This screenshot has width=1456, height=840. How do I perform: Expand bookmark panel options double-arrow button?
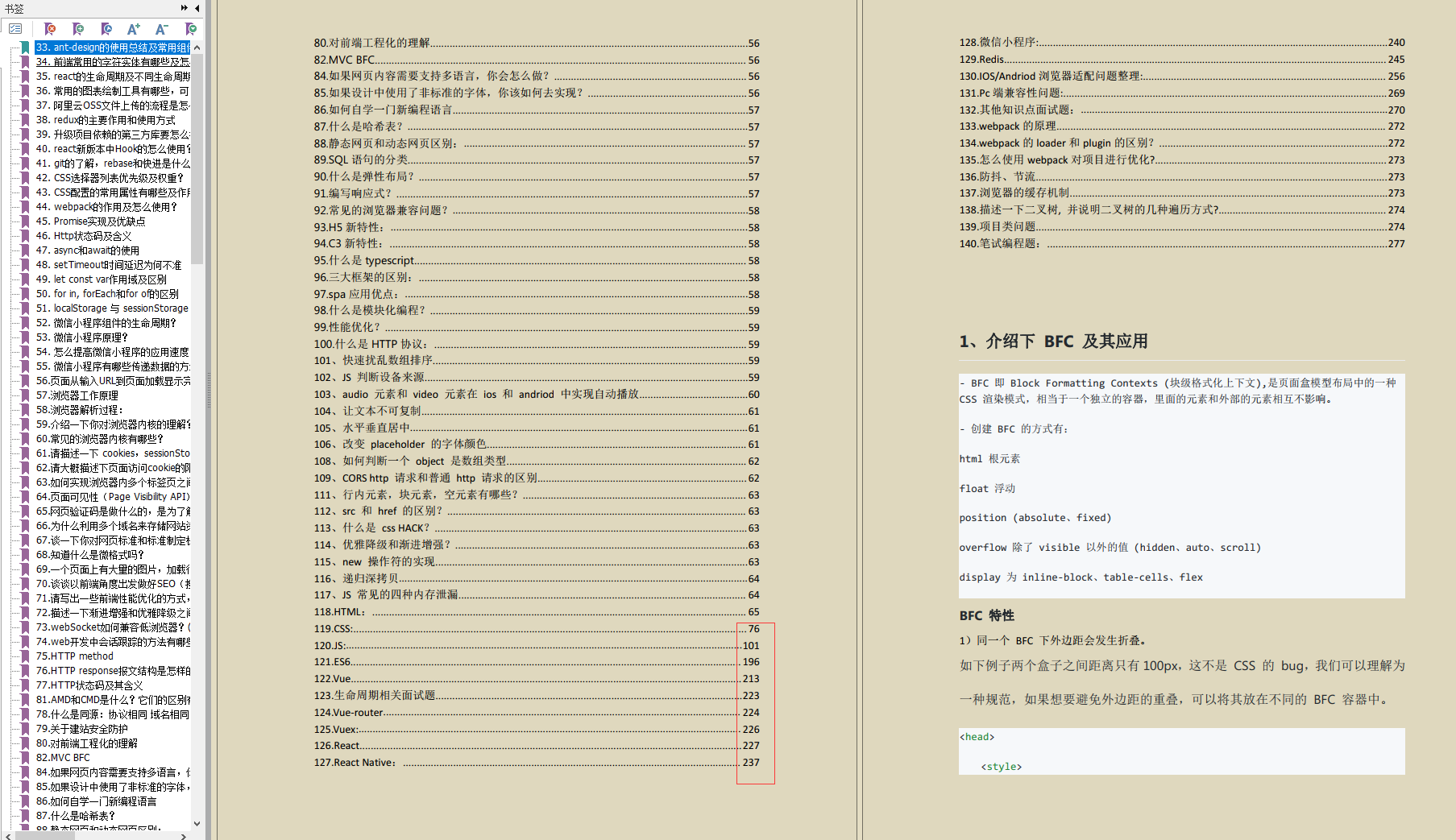[x=185, y=8]
